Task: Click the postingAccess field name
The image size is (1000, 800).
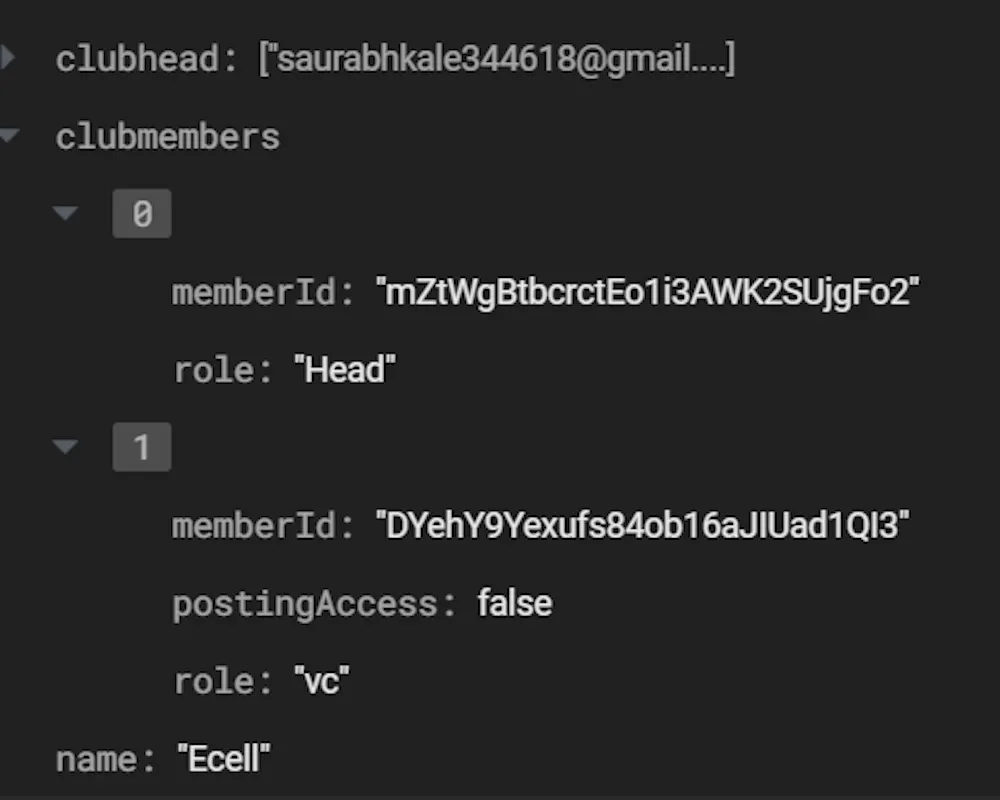Action: (x=305, y=604)
